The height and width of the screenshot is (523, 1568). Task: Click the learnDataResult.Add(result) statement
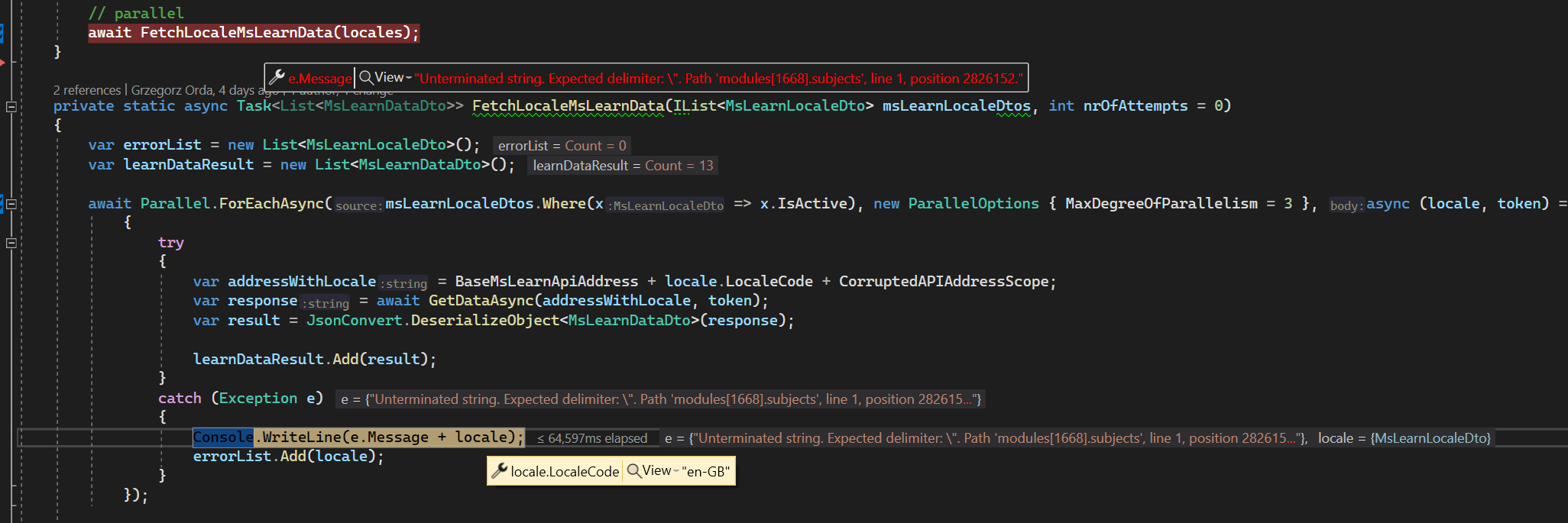[x=315, y=359]
